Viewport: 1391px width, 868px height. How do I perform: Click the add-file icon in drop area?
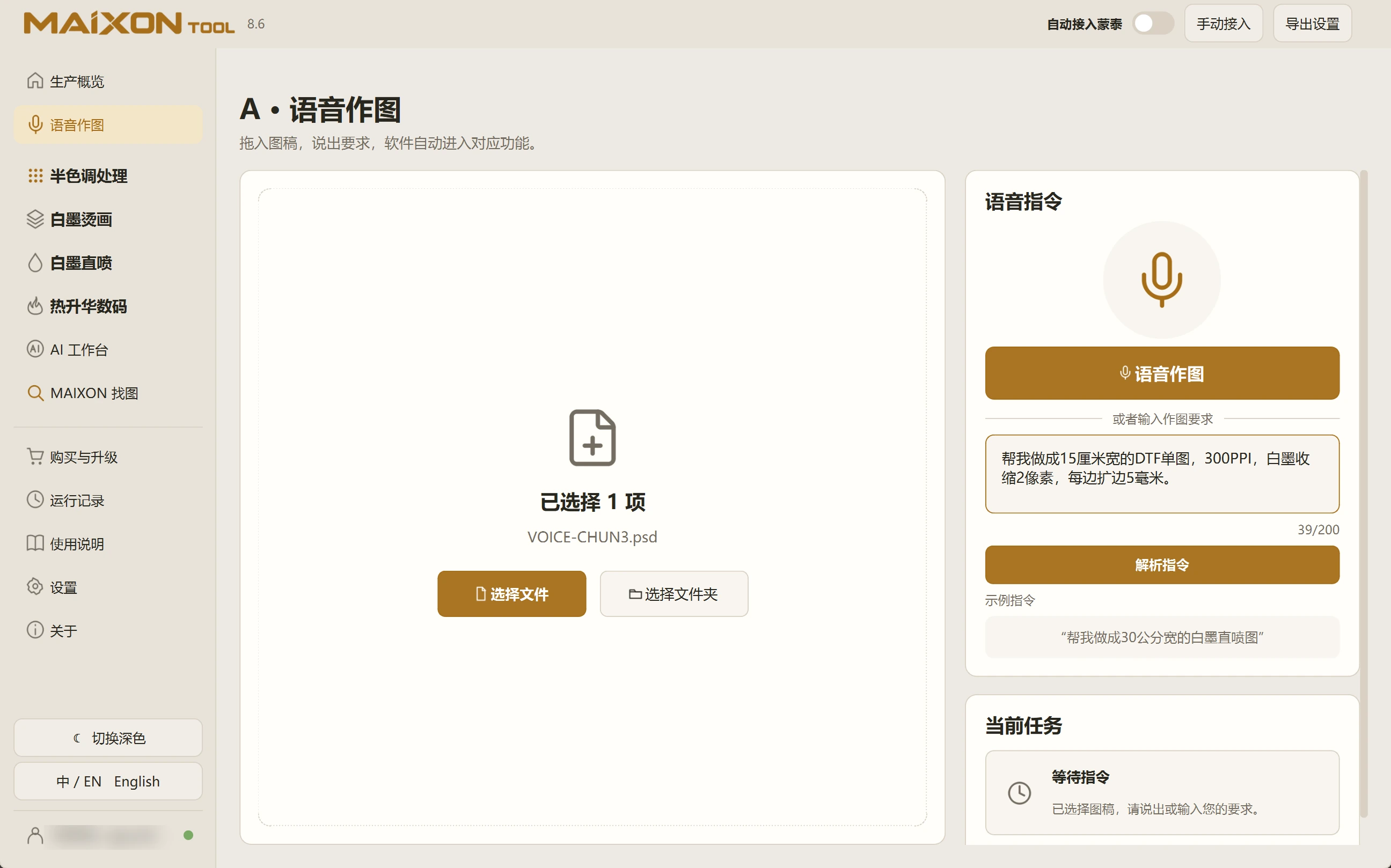click(592, 437)
